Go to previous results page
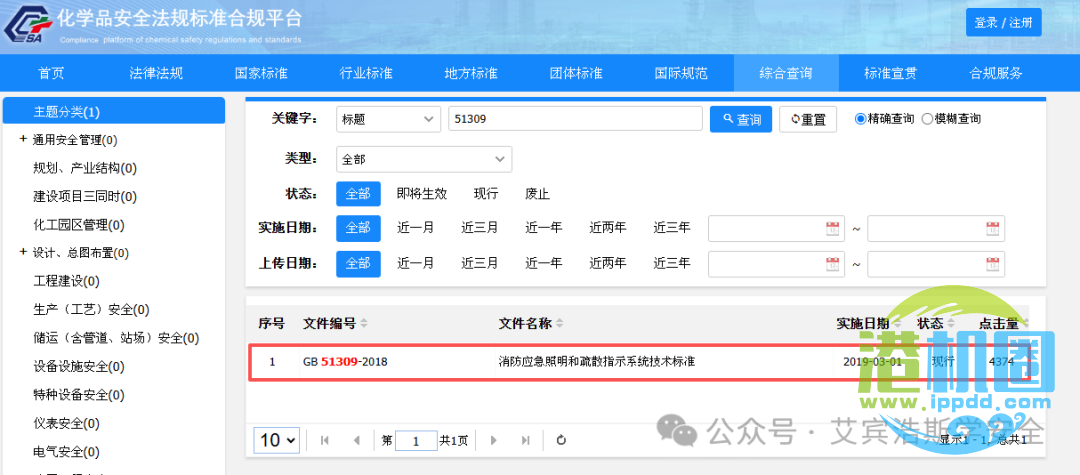Image resolution: width=1080 pixels, height=475 pixels. [356, 441]
